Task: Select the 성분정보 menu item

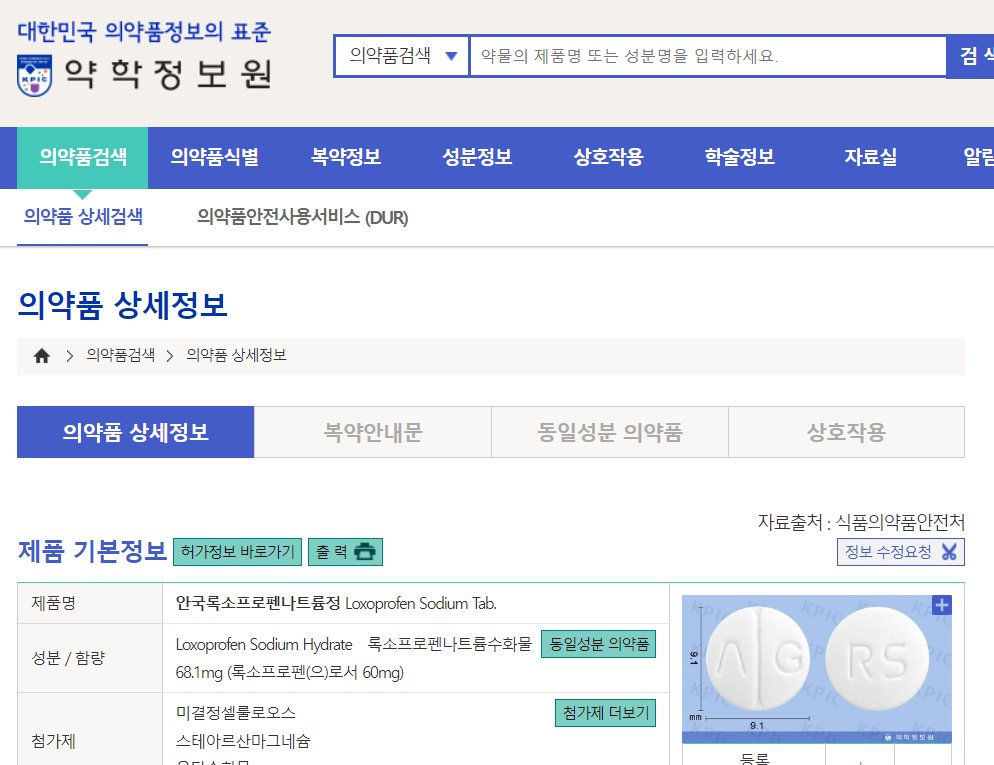Action: [475, 157]
